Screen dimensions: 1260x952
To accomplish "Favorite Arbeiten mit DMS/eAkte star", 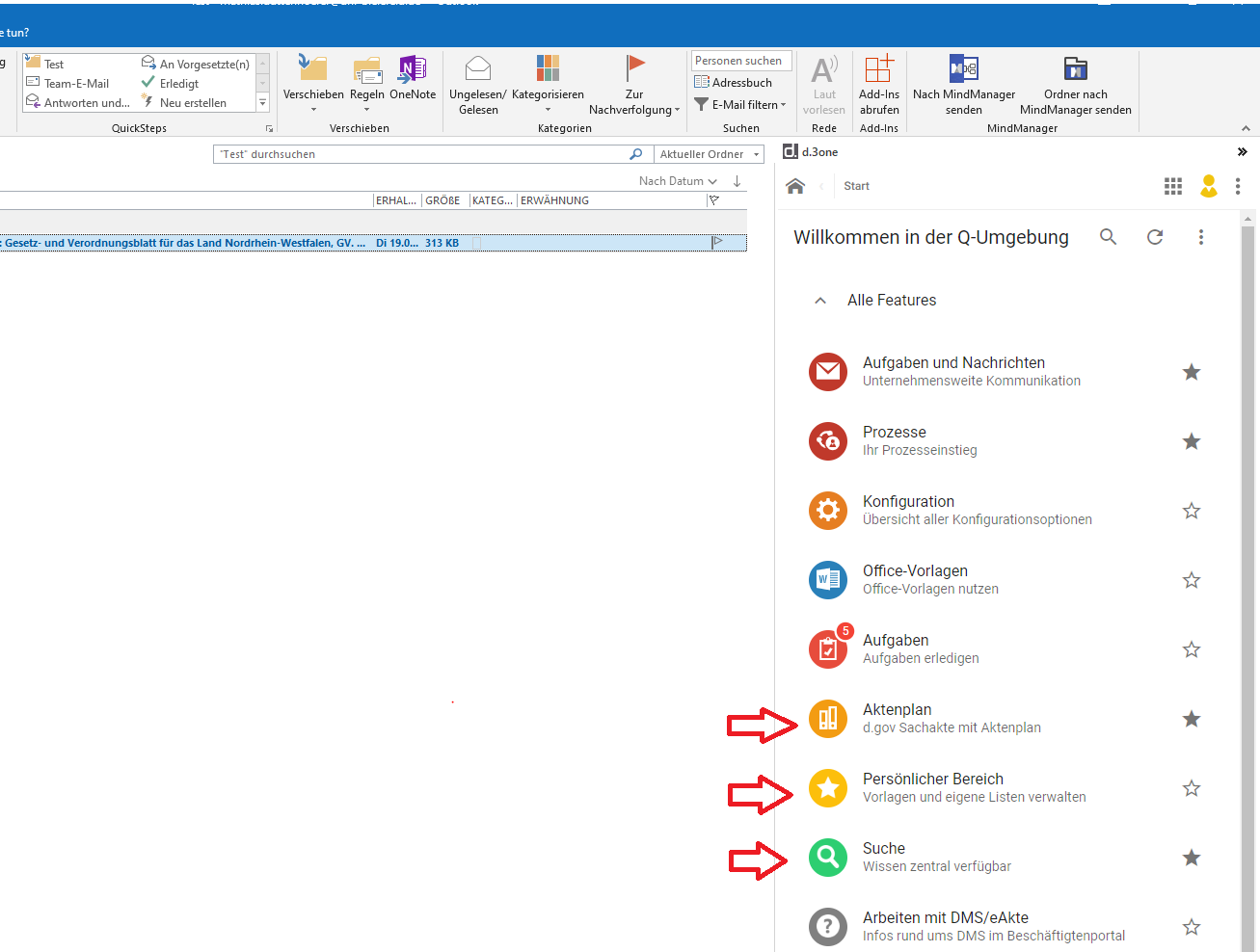I will pos(1192,927).
